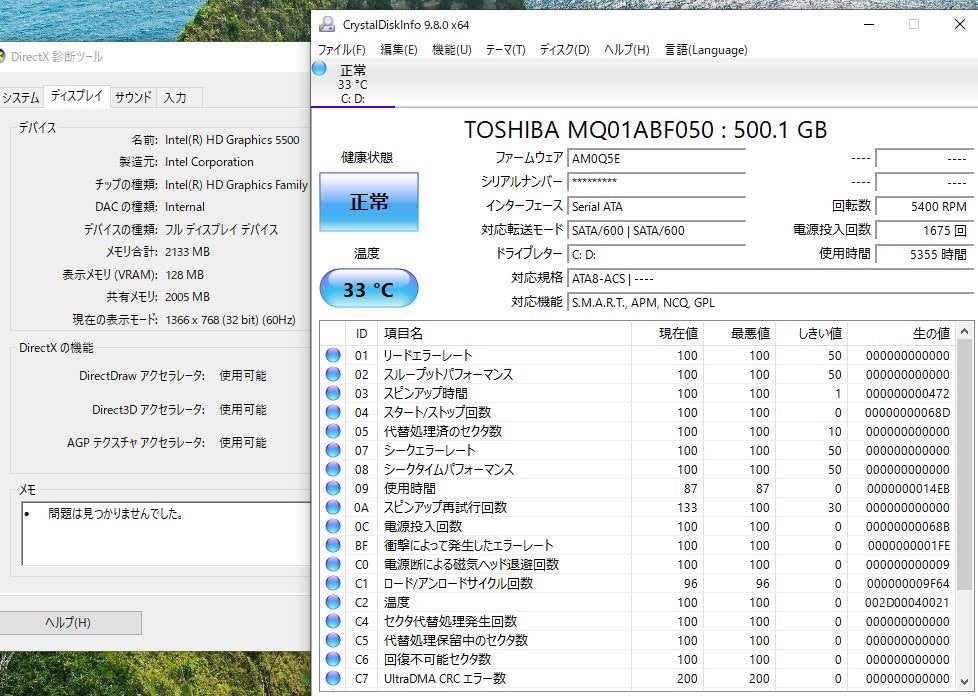This screenshot has height=696, width=978.
Task: Click the 現在値 column header
Action: [667, 334]
